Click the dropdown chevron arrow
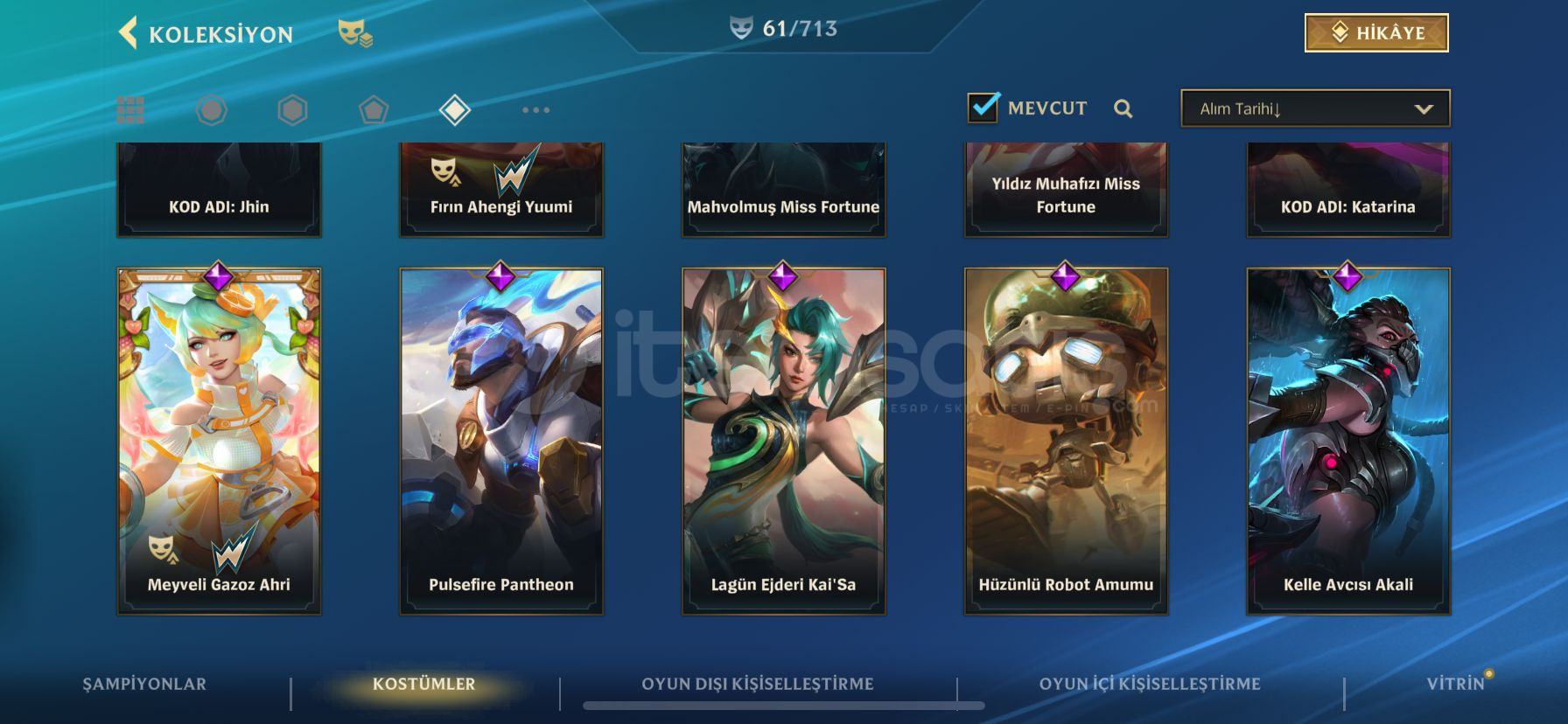This screenshot has height=724, width=1568. tap(1424, 109)
